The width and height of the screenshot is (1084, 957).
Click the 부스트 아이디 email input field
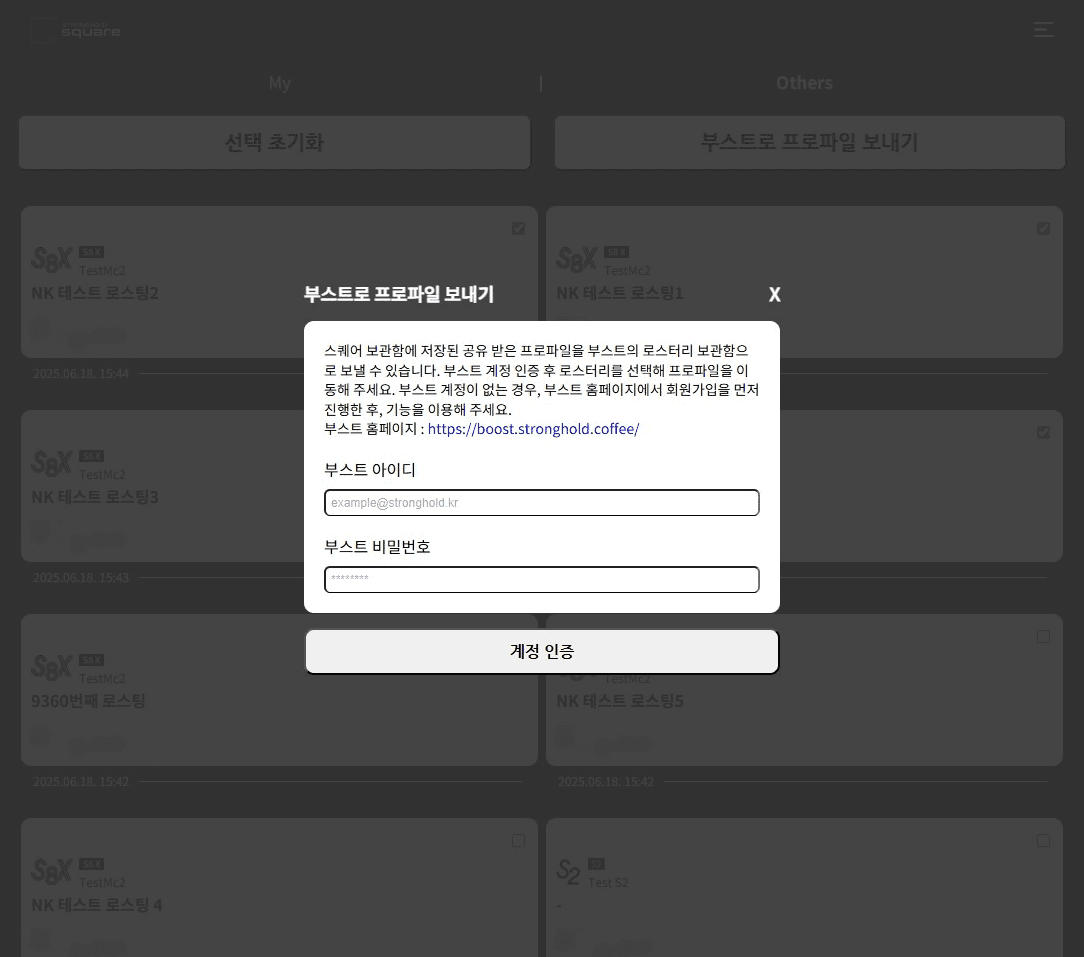pos(542,503)
